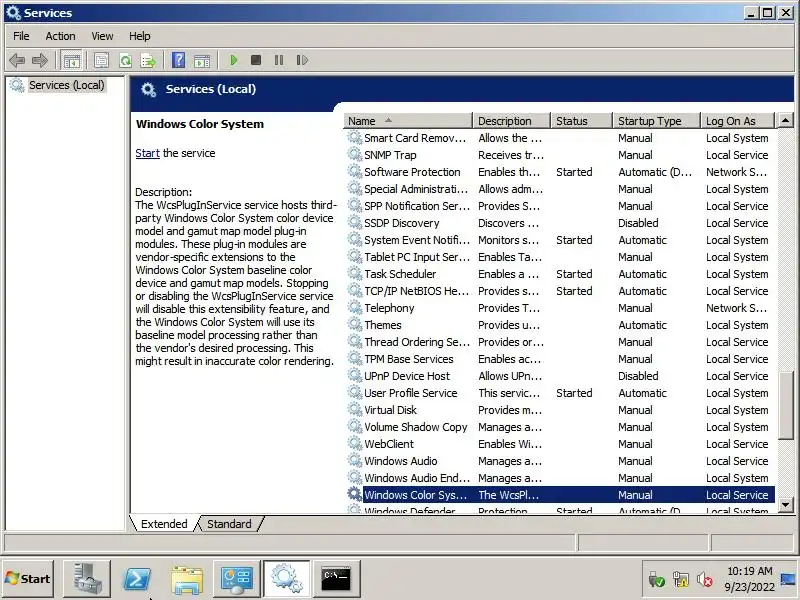Click the Windows Start button

click(x=28, y=579)
